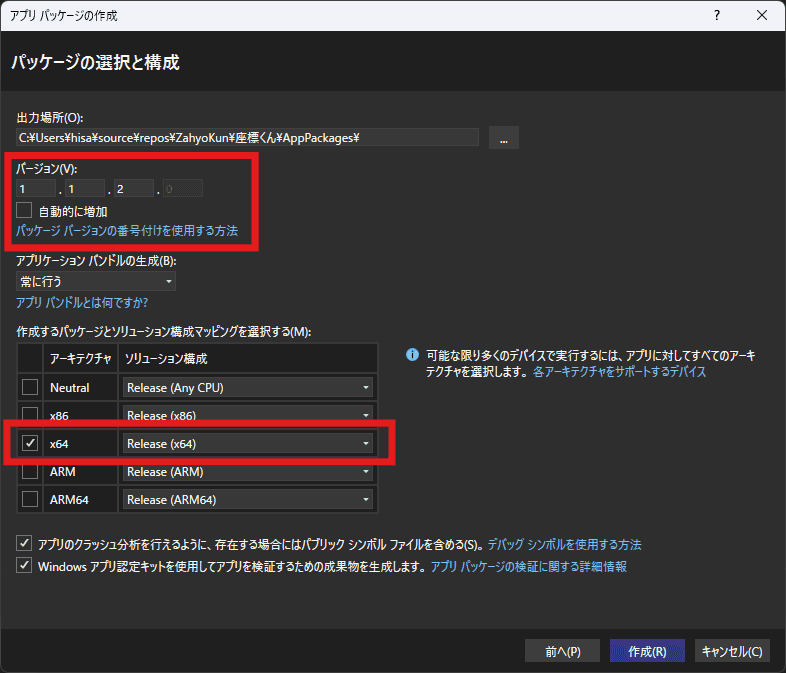Open the アプリ バンドルとは何ですか? link
This screenshot has height=673, width=786.
click(82, 302)
